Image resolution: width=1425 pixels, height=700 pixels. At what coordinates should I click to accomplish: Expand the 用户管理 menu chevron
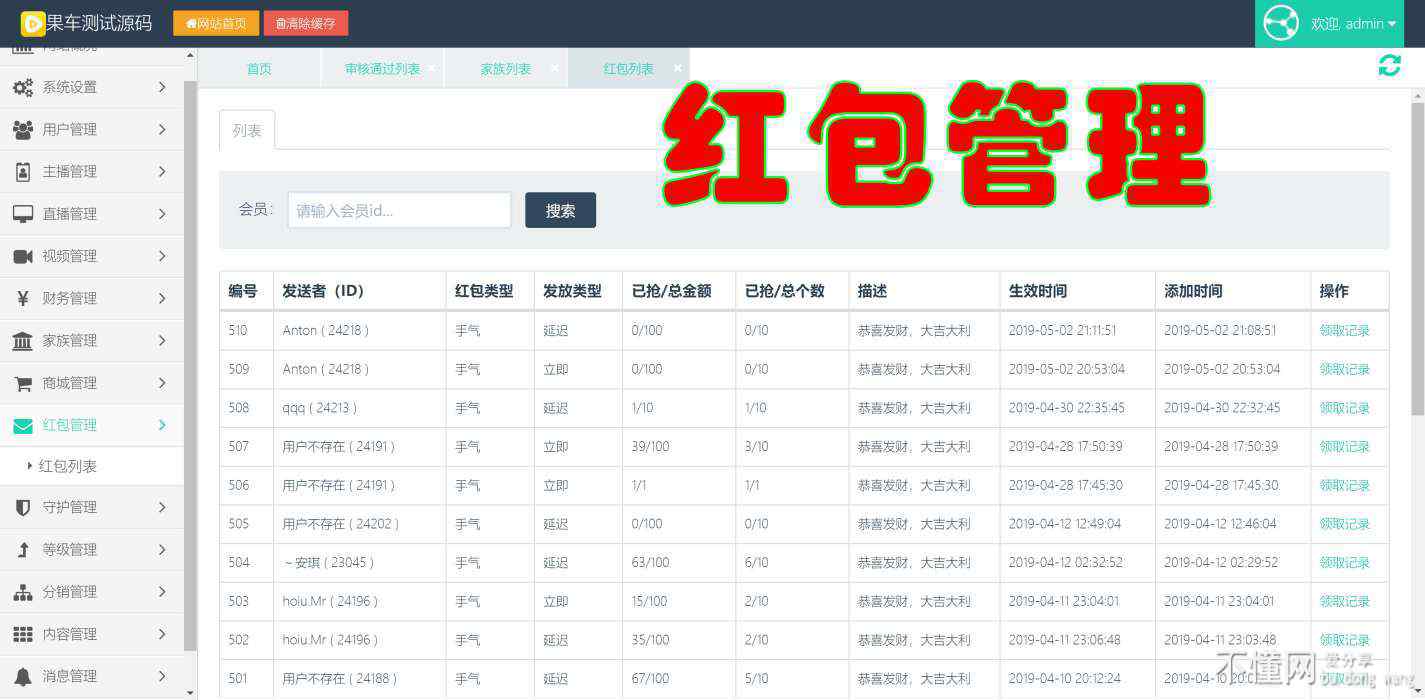click(x=162, y=129)
